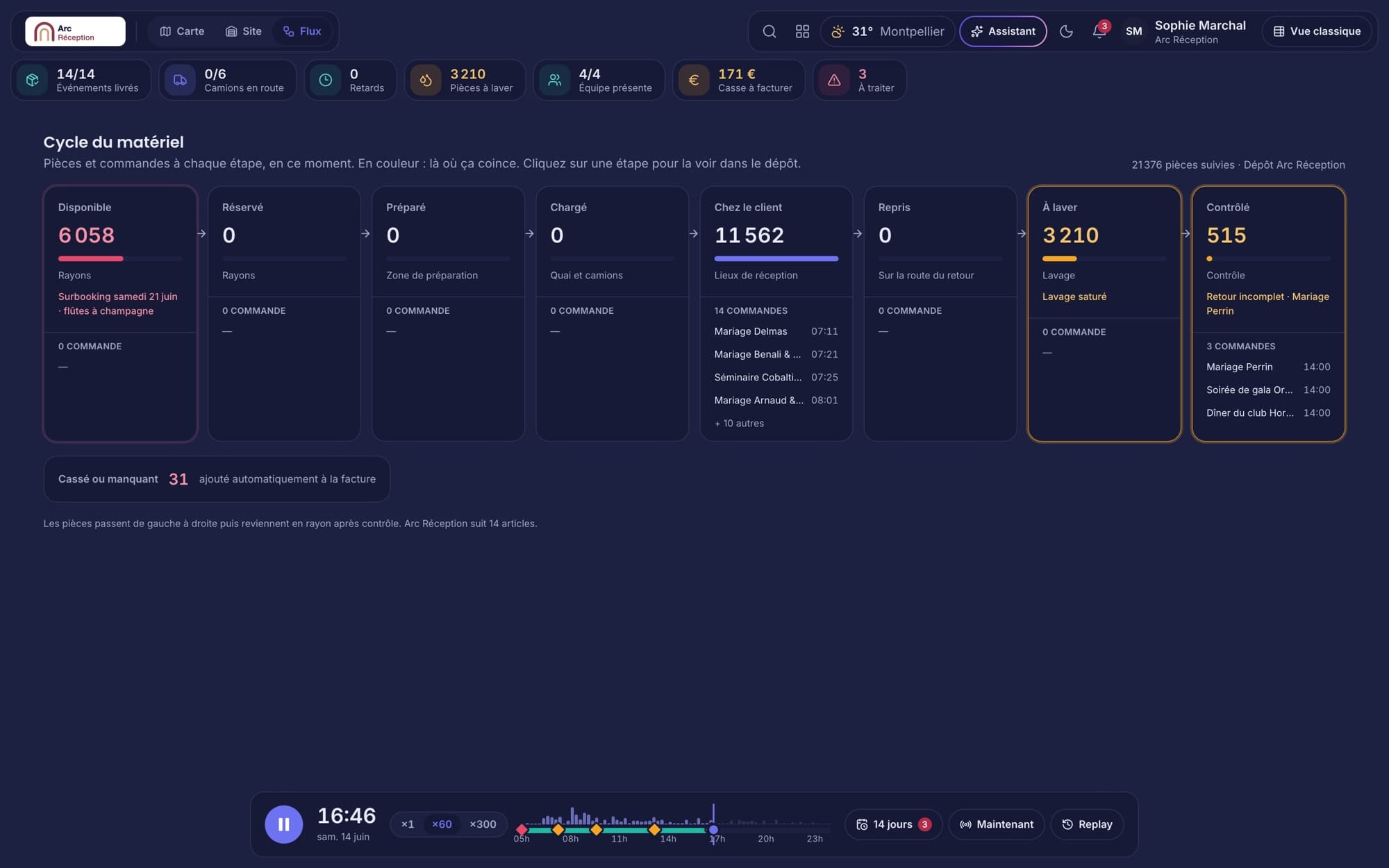The height and width of the screenshot is (868, 1389).
Task: Switch to Vue classique
Action: point(1317,31)
